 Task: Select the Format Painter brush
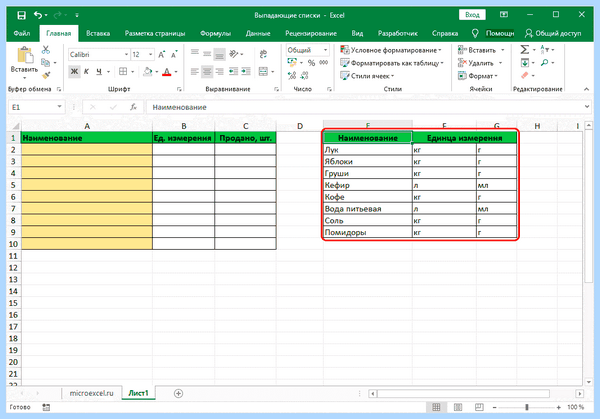pos(46,75)
